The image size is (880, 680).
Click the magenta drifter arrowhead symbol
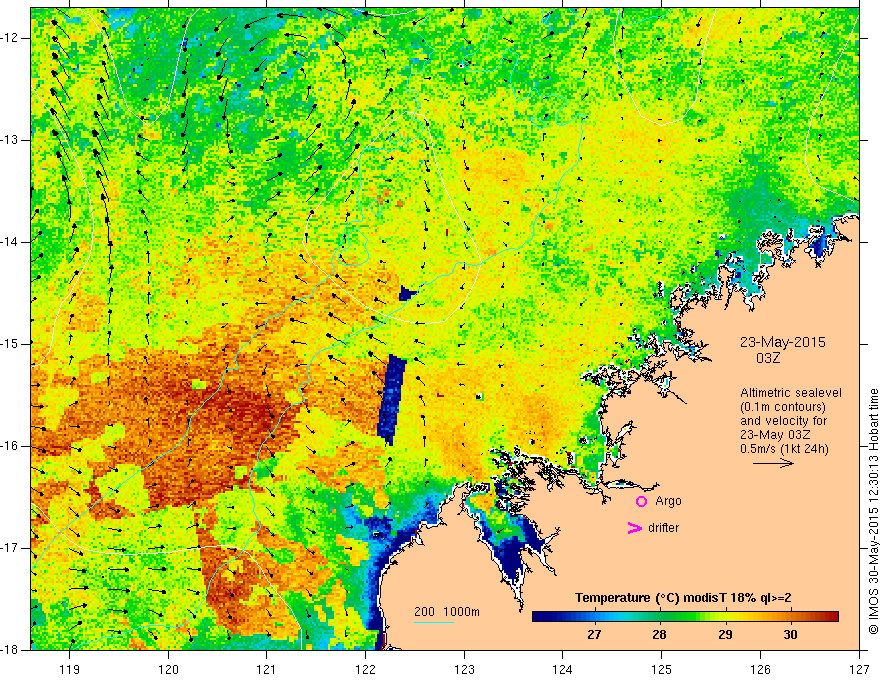click(x=634, y=528)
